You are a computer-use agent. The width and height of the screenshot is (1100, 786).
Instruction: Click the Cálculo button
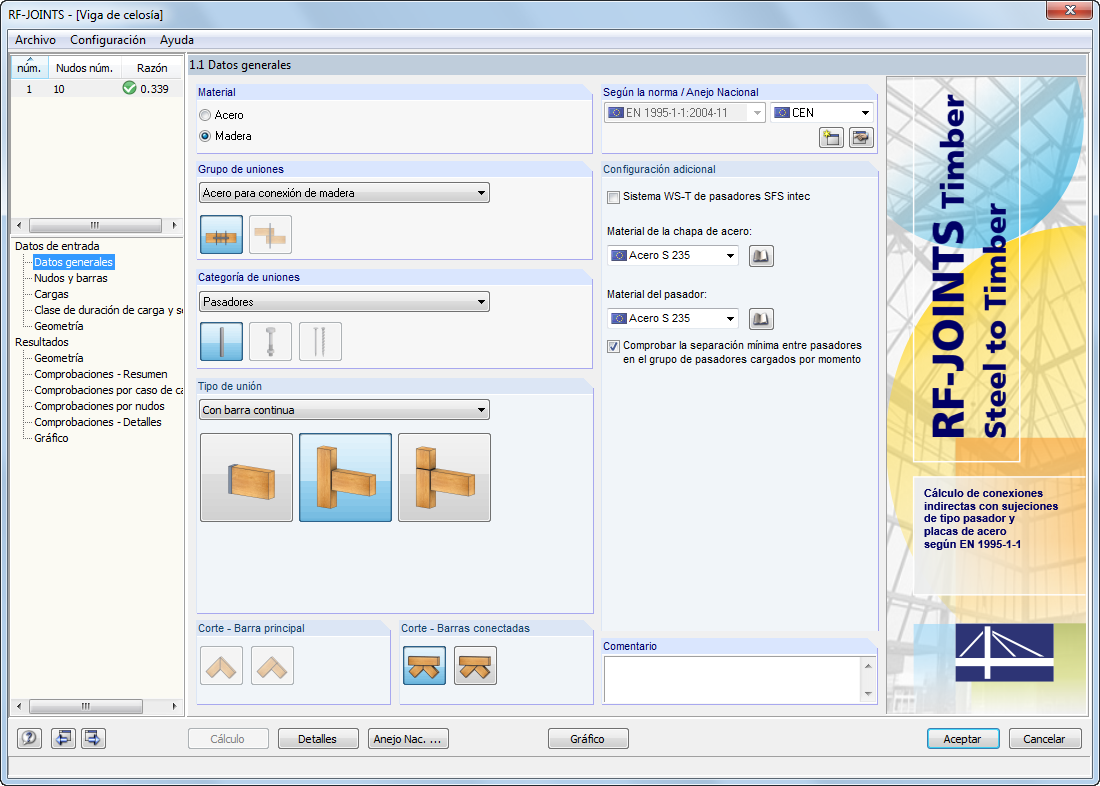[x=228, y=739]
